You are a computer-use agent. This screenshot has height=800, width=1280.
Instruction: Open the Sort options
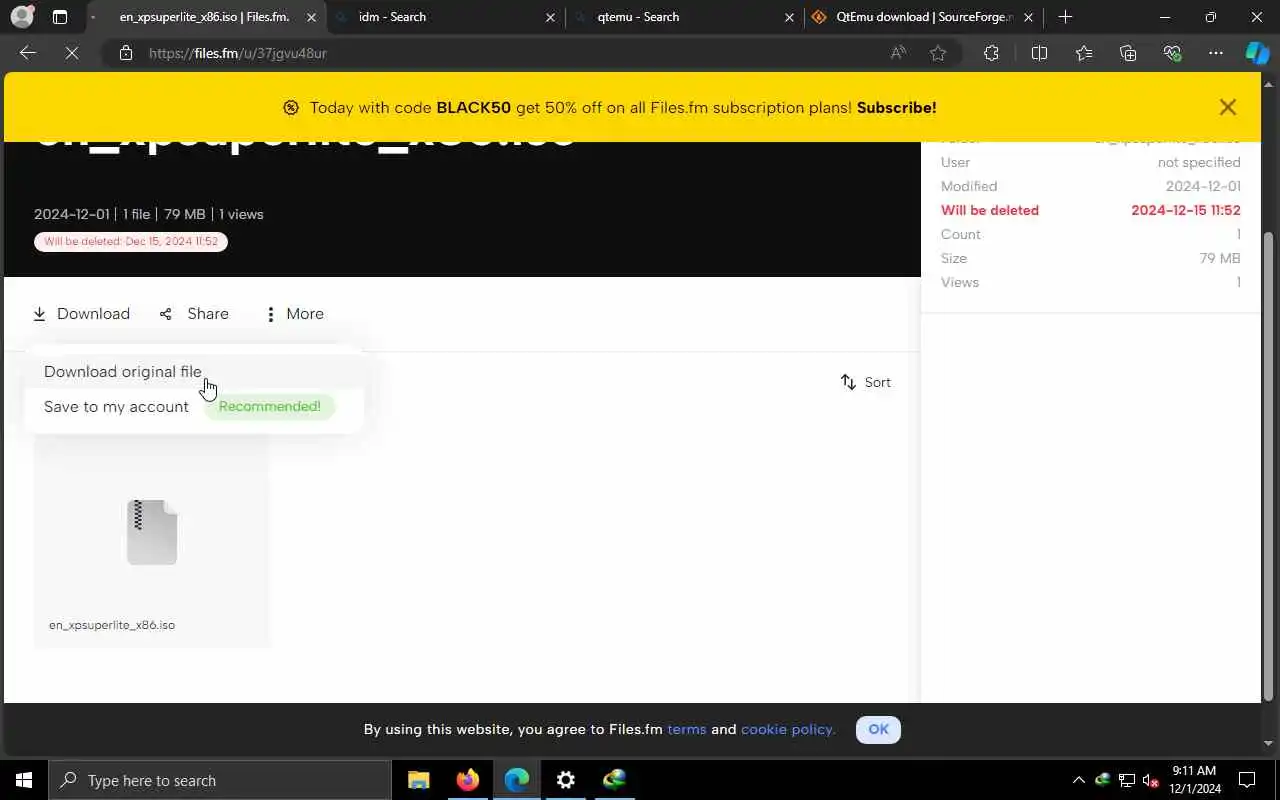tap(866, 382)
